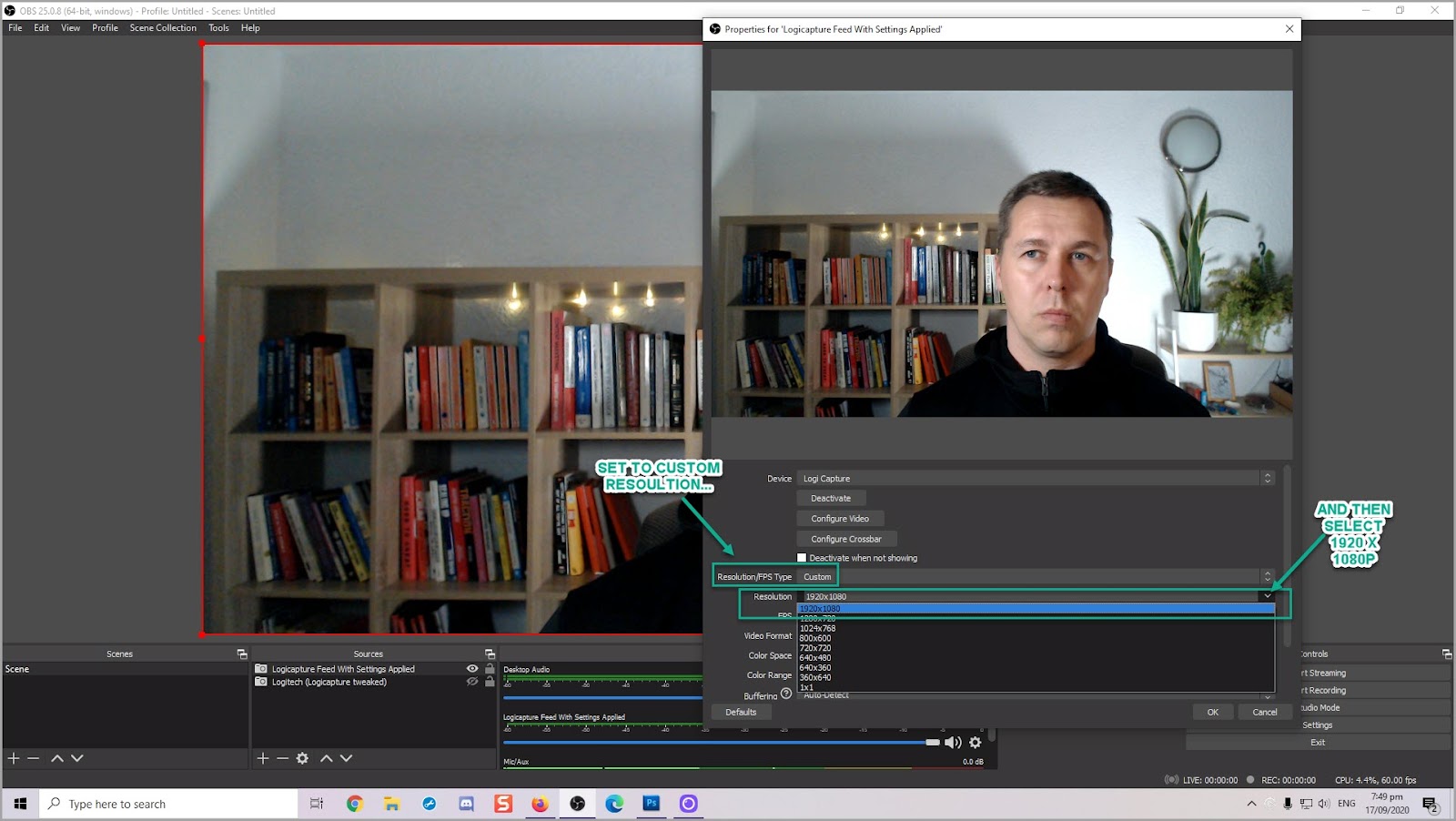This screenshot has width=1456, height=821.
Task: Add a new scene with the plus icon
Action: [x=14, y=758]
